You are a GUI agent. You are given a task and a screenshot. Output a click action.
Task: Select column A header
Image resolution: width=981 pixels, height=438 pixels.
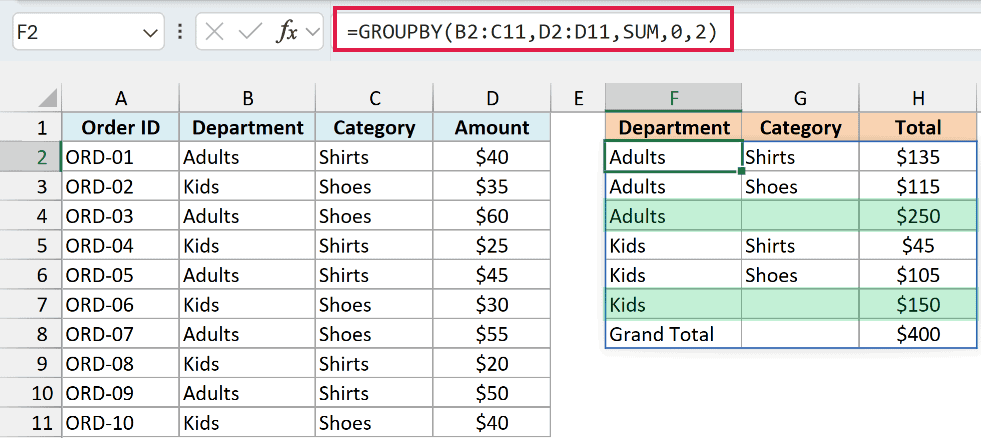[121, 98]
